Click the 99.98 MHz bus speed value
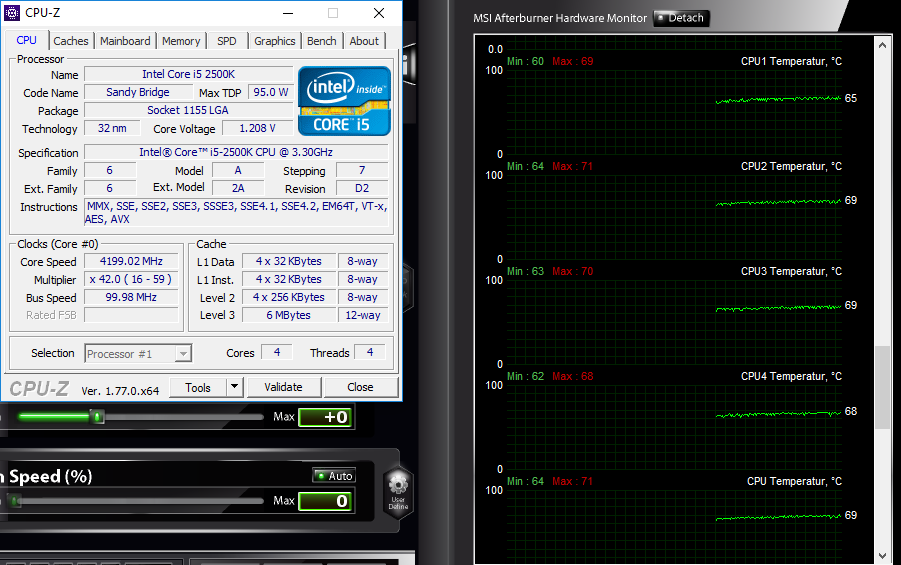 131,297
